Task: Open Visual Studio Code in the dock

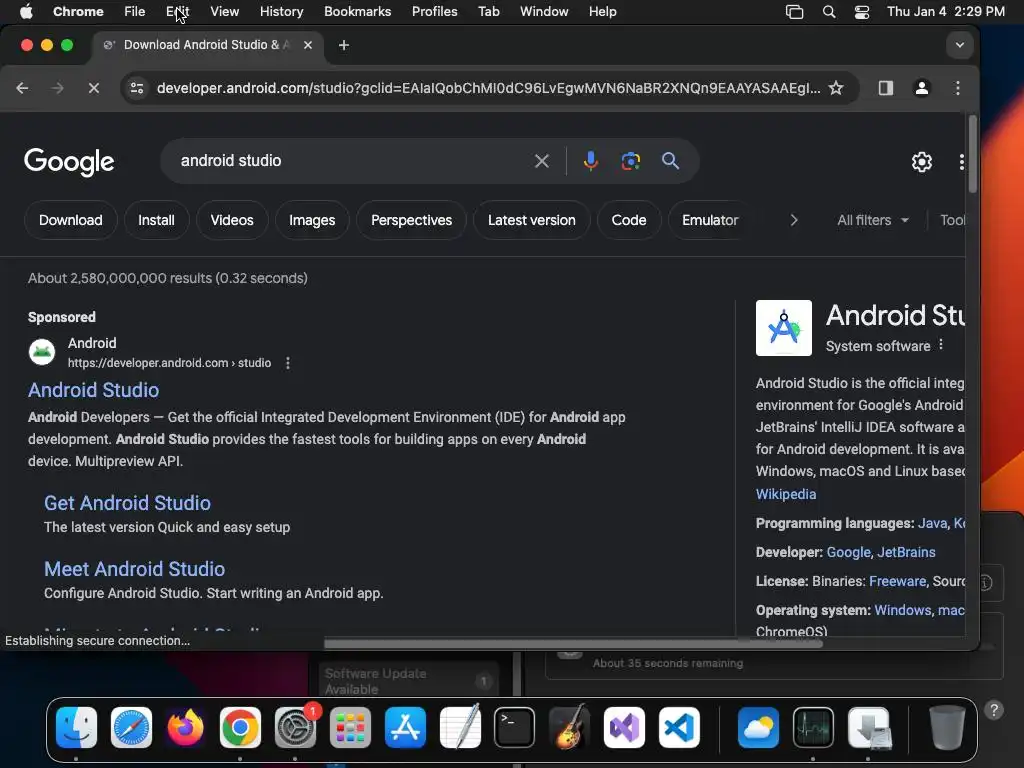Action: click(x=679, y=728)
